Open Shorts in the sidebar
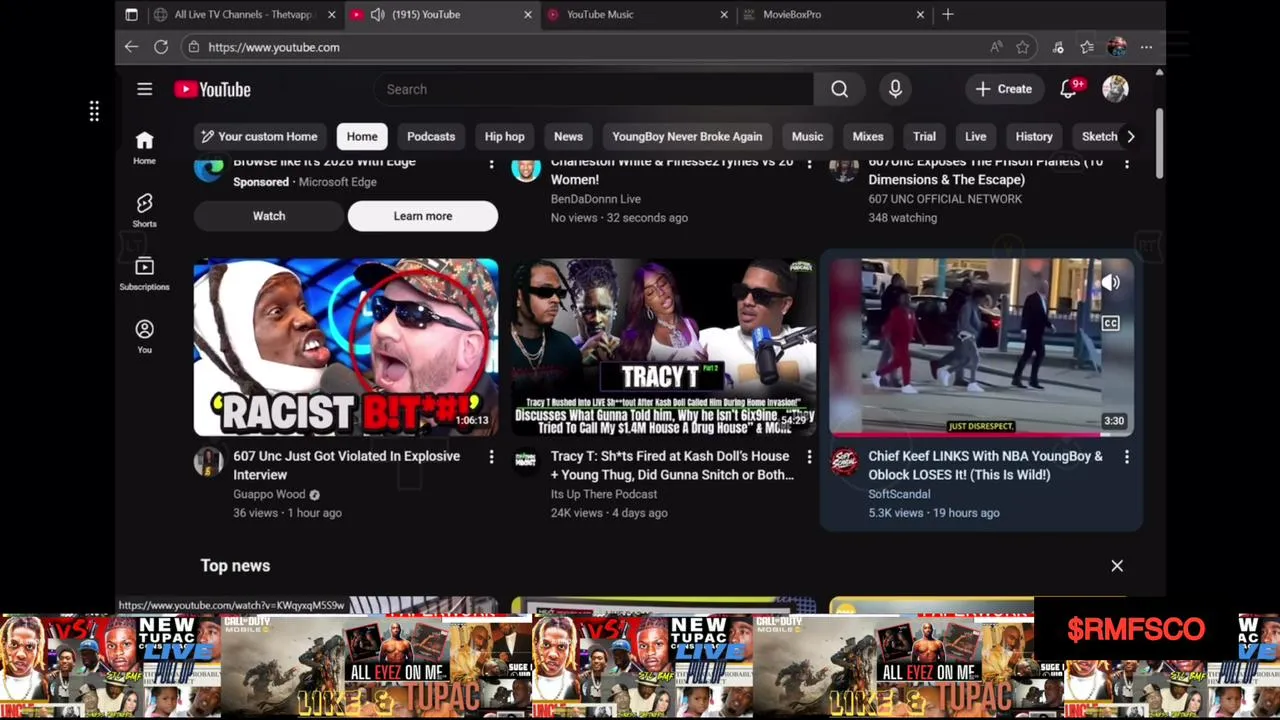This screenshot has width=1280, height=720. coord(144,210)
